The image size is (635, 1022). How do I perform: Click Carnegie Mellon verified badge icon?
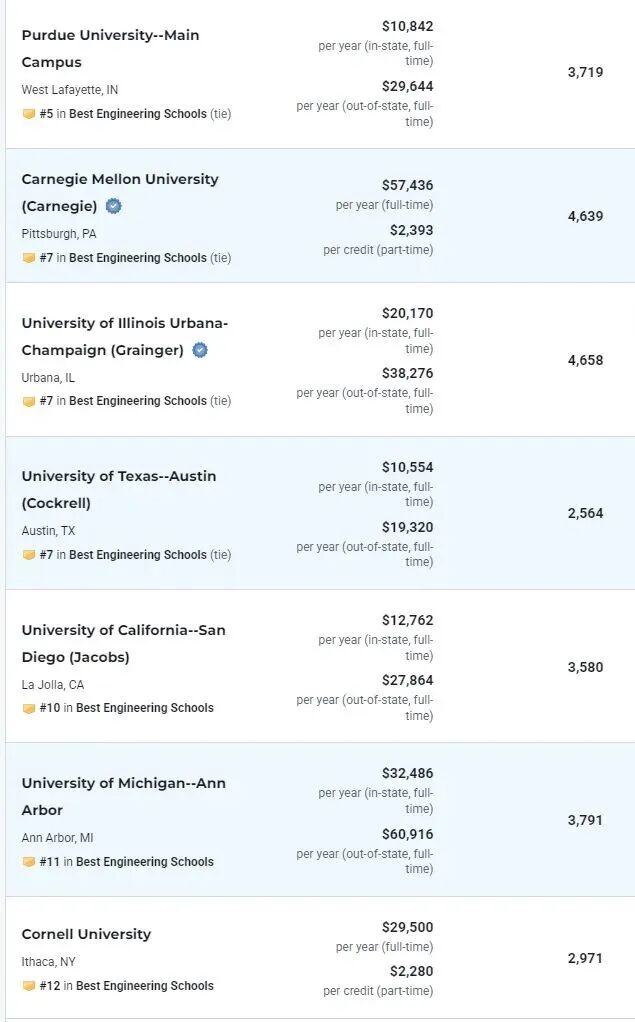113,206
